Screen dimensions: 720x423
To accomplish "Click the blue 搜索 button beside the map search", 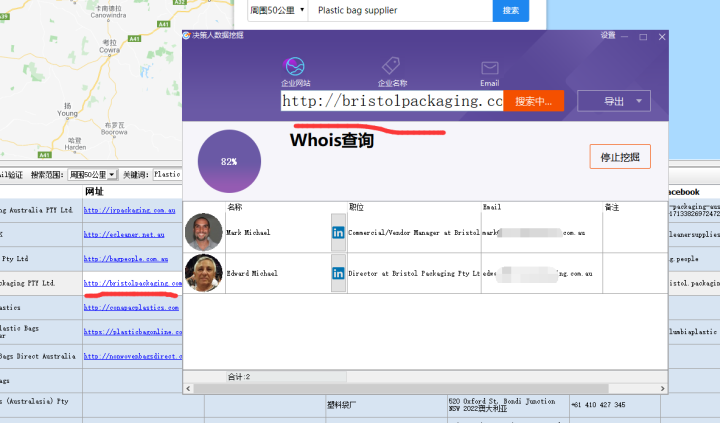I will (511, 10).
